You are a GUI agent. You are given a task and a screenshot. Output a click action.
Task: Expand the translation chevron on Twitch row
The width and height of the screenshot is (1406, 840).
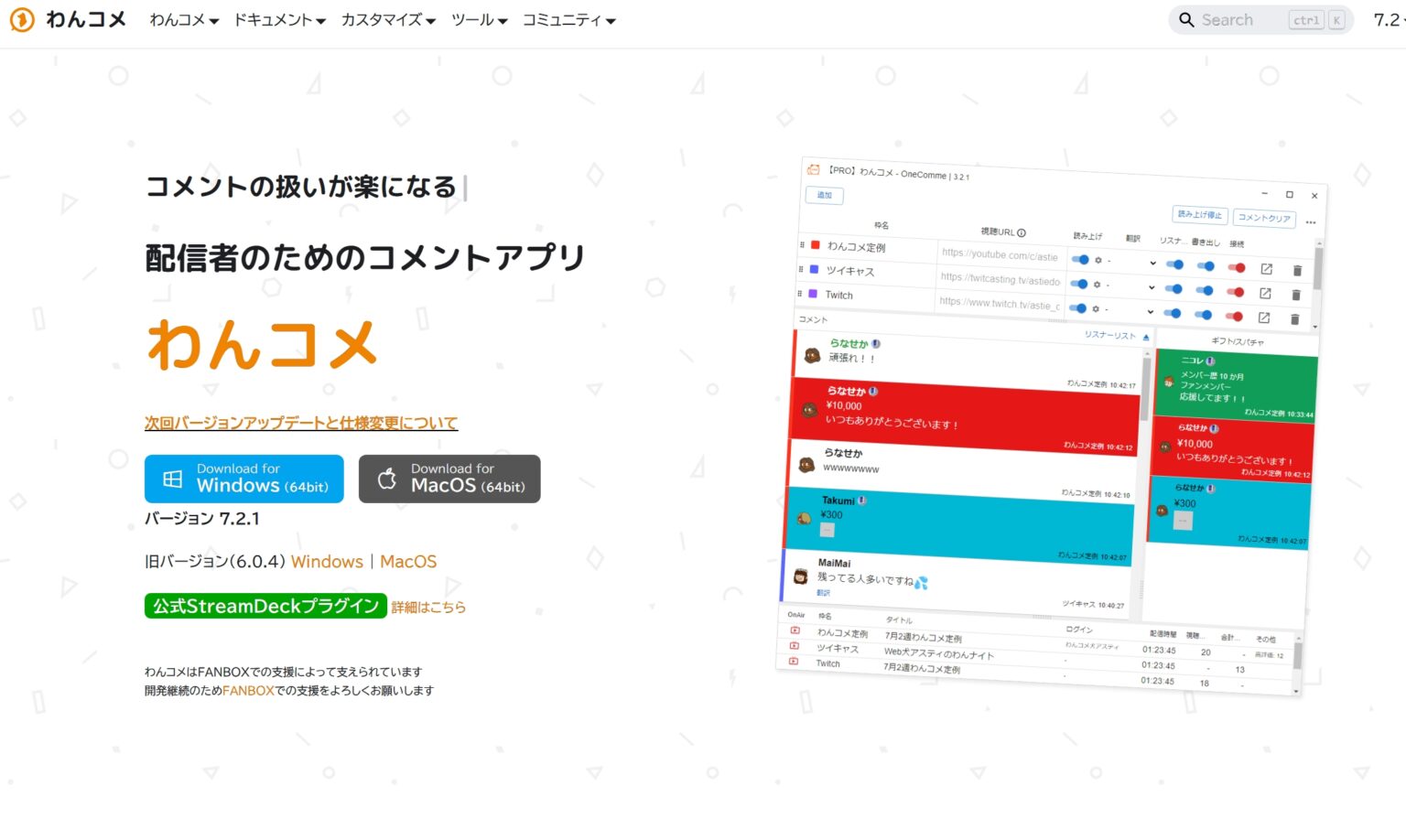[1151, 310]
